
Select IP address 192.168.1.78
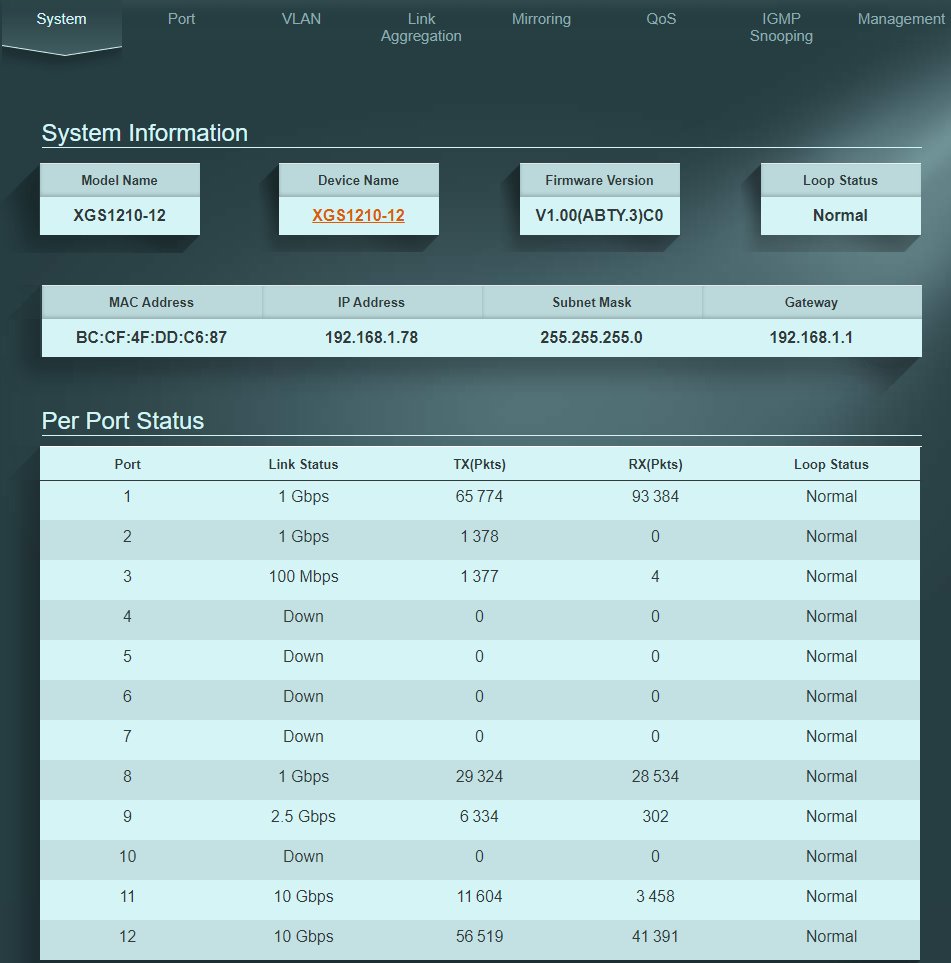click(x=371, y=337)
